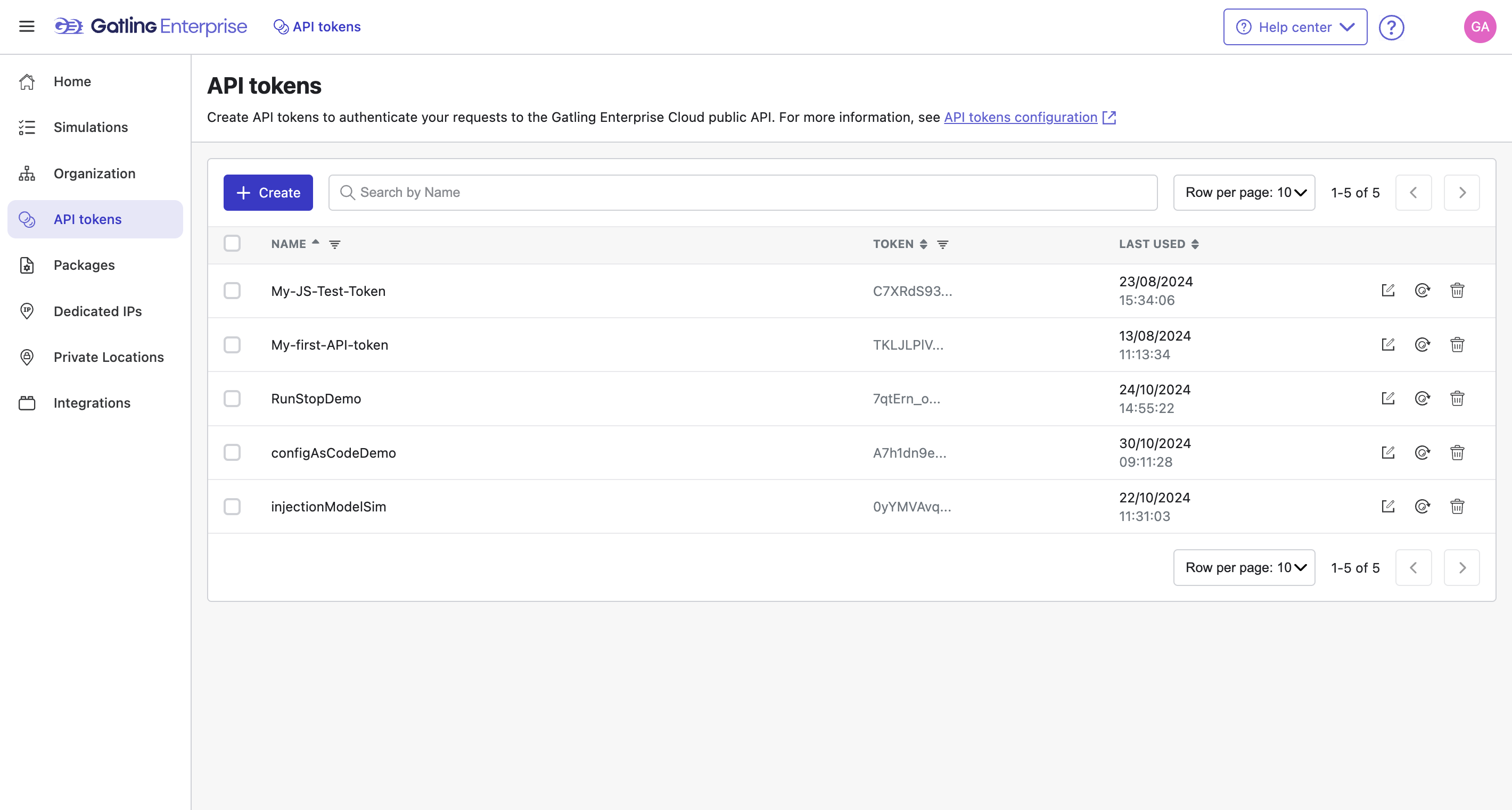Viewport: 1512px width, 810px height.
Task: Click the Create button
Action: (x=268, y=192)
